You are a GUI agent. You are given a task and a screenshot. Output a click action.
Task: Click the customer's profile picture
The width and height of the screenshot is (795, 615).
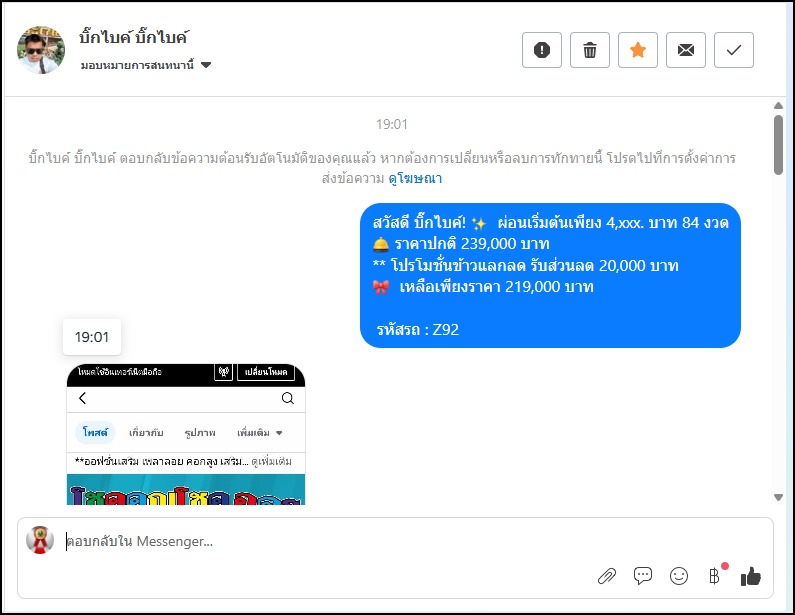(x=41, y=50)
